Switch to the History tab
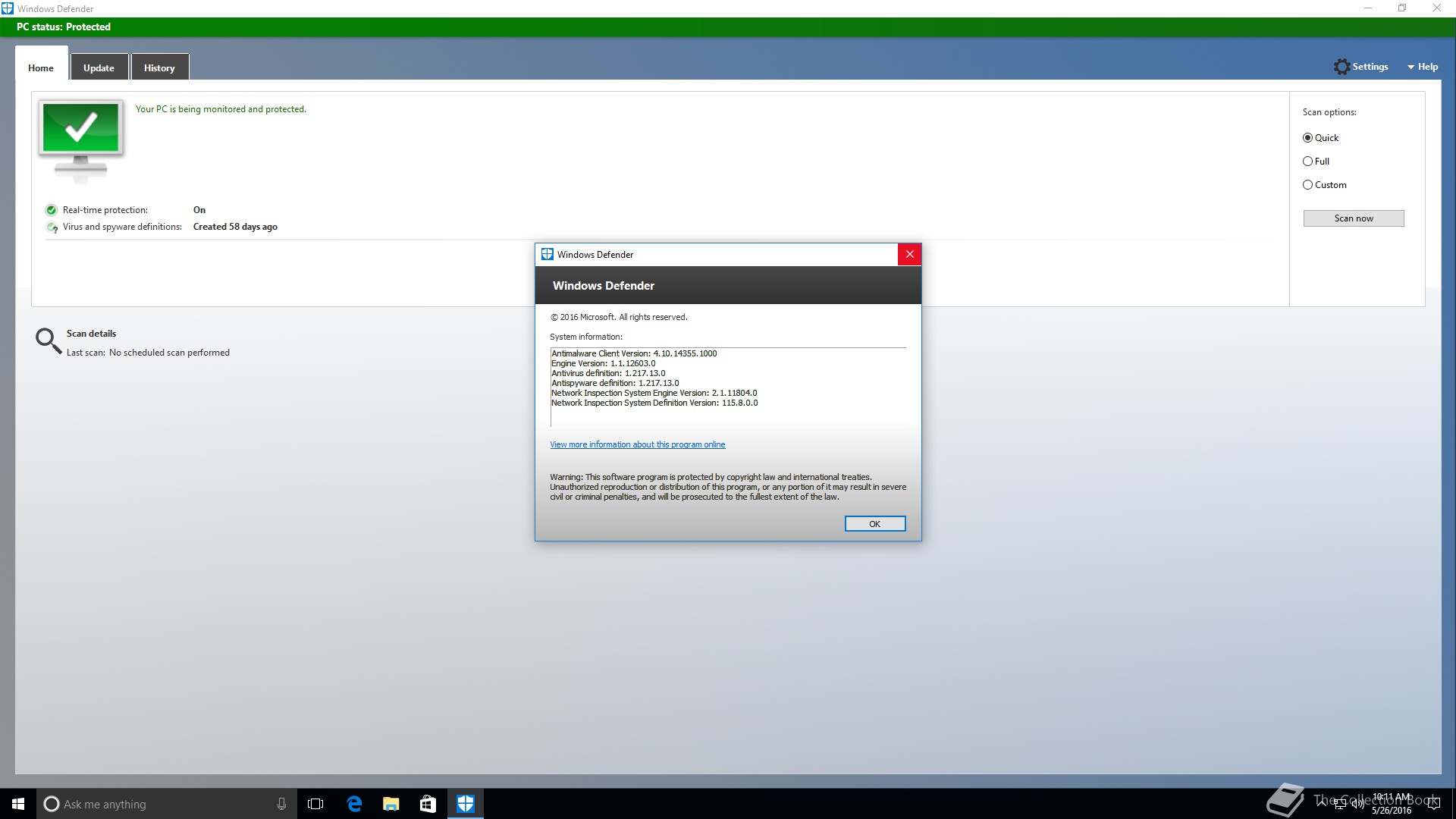The height and width of the screenshot is (819, 1456). point(159,67)
